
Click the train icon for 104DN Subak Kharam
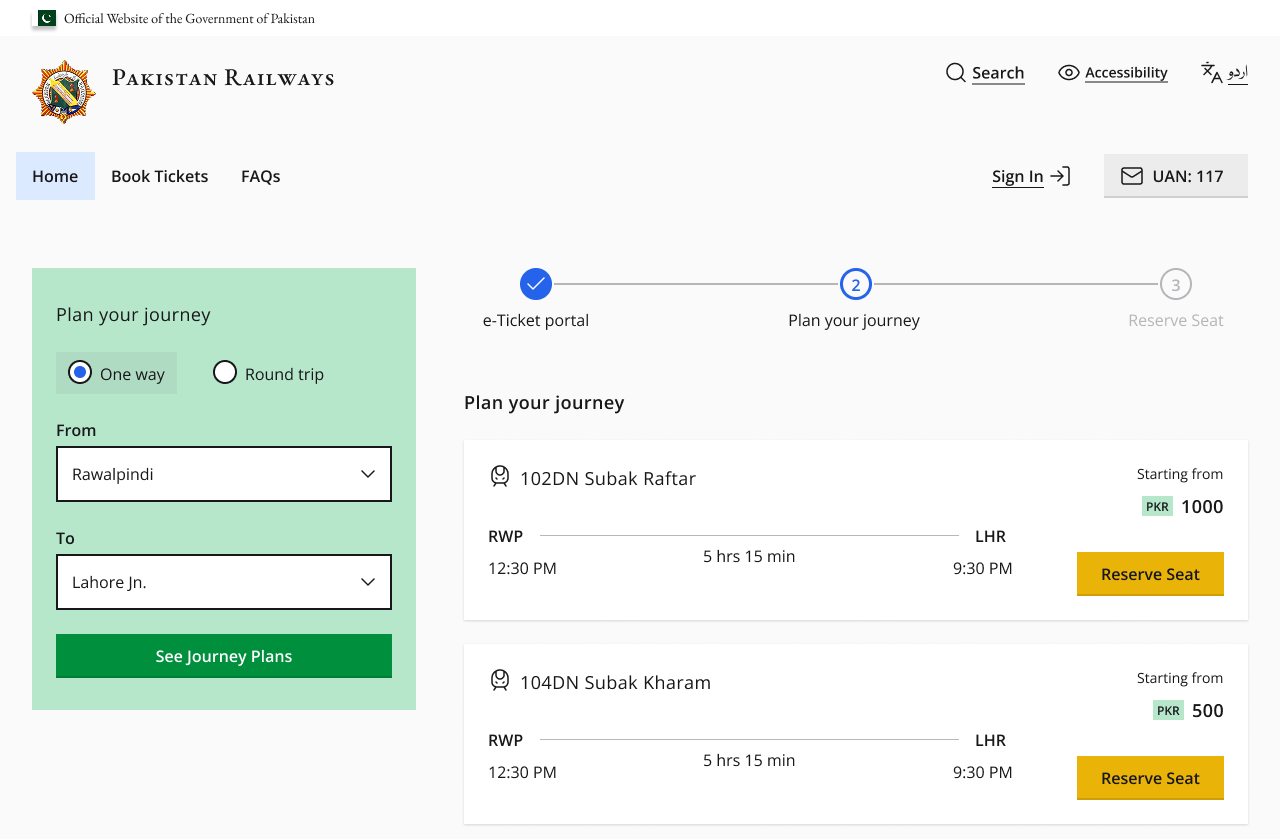coord(500,681)
